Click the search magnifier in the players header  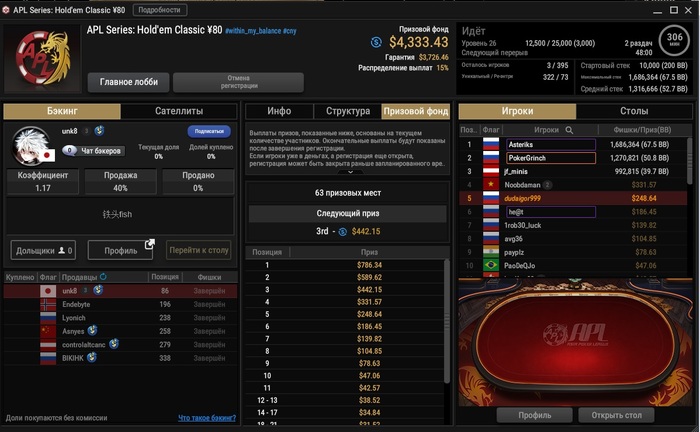tap(569, 130)
